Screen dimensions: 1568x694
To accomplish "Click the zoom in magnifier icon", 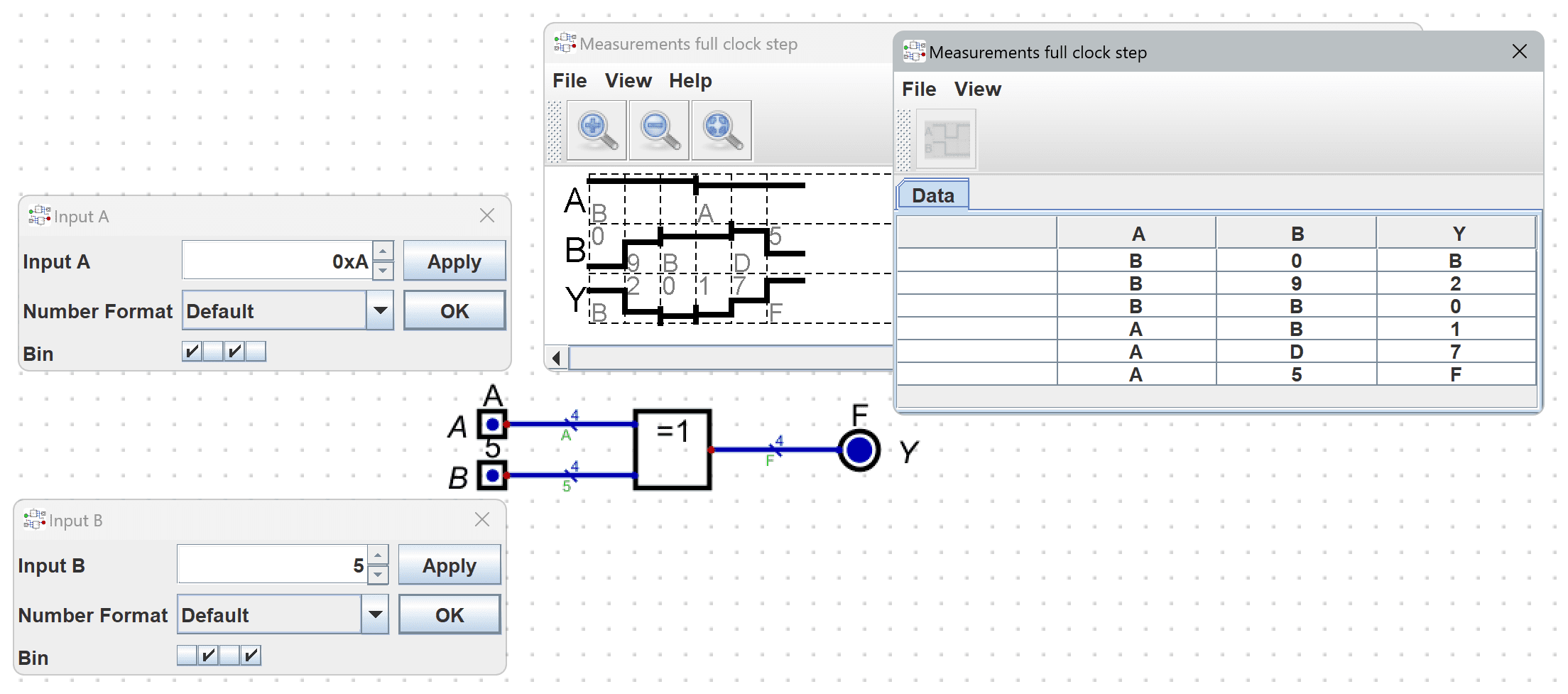I will coord(597,131).
